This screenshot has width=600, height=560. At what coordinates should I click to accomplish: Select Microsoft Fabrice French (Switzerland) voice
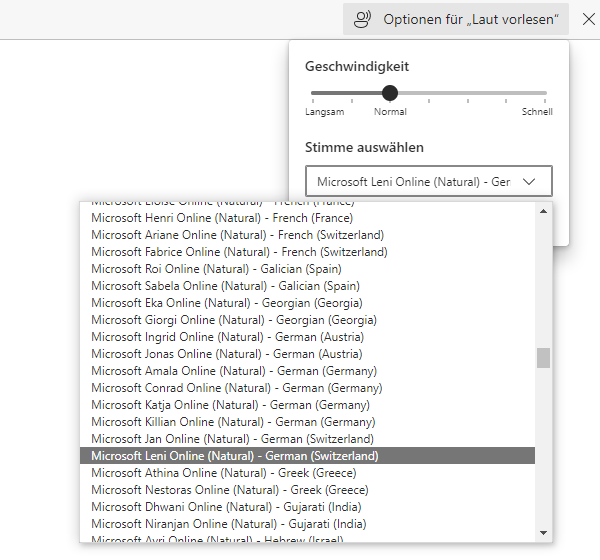[307, 252]
